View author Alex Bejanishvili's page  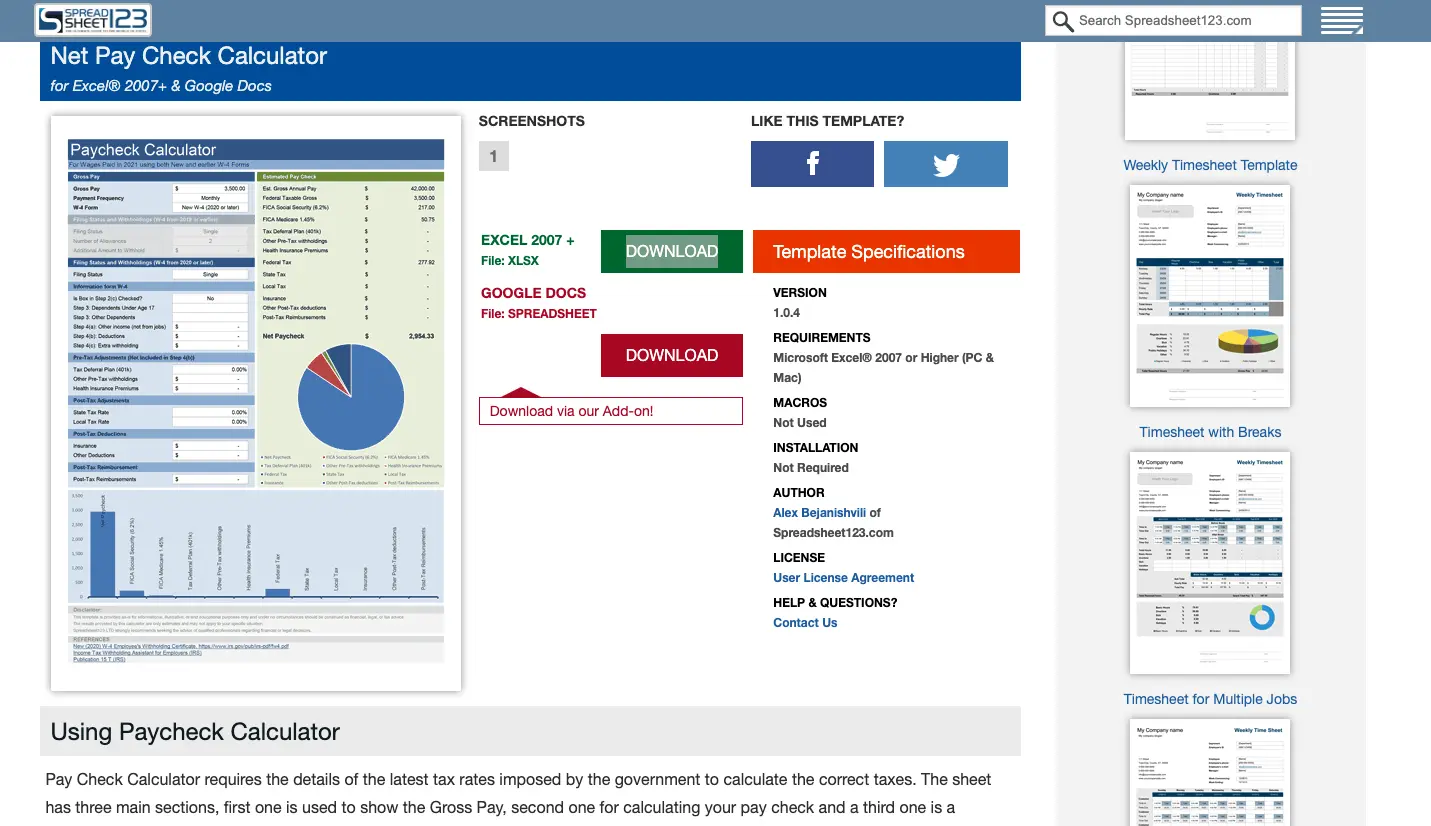coord(820,512)
